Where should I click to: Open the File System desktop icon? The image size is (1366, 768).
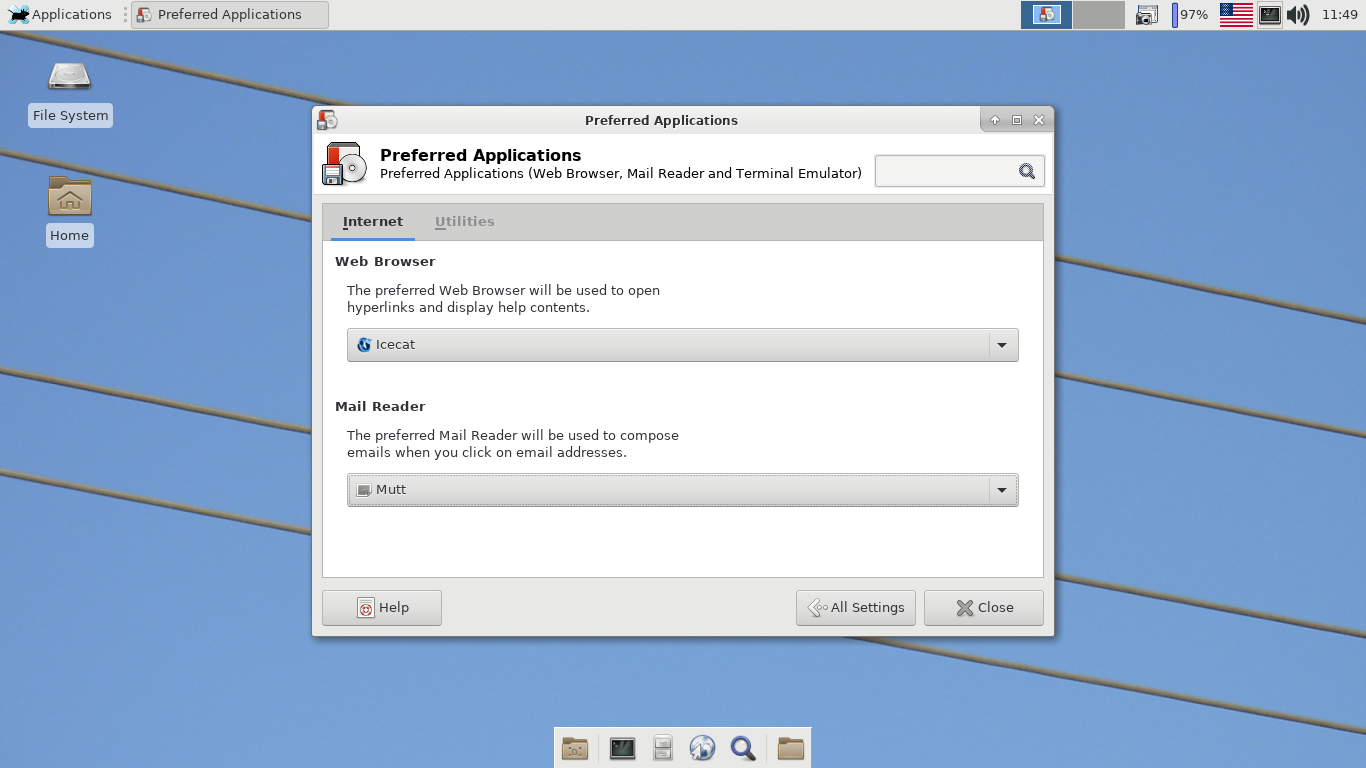[x=70, y=92]
